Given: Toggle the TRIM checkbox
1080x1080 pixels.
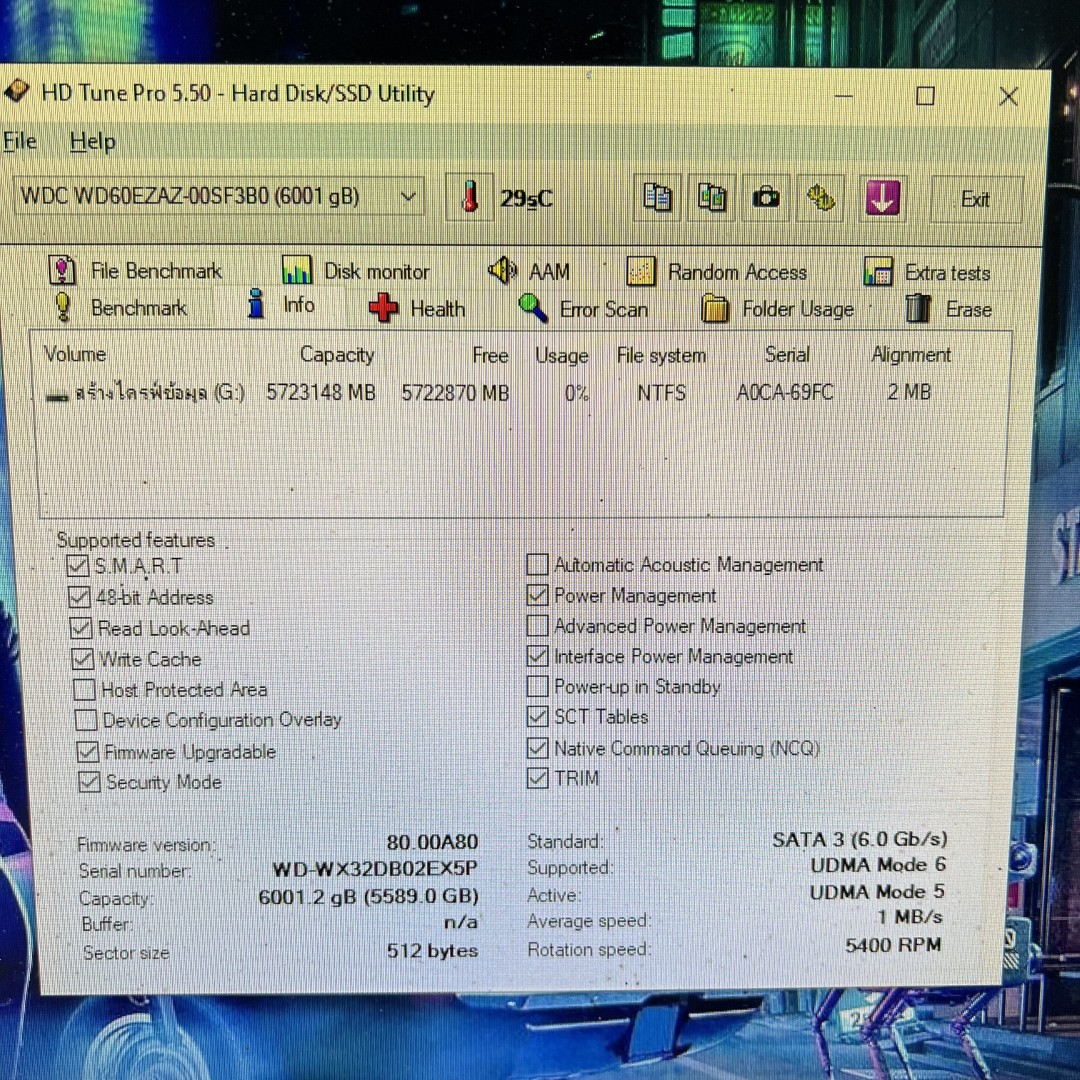Looking at the screenshot, I should (x=538, y=778).
